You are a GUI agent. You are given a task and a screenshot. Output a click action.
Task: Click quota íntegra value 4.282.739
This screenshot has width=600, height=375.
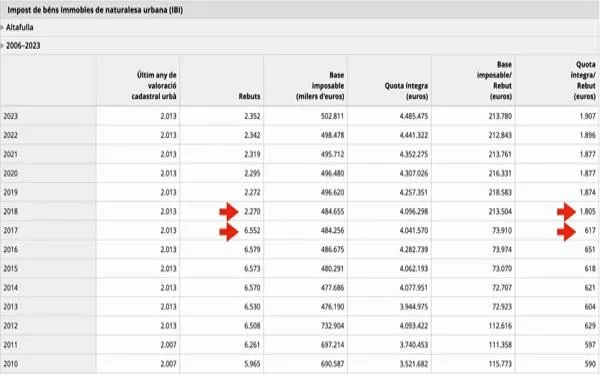[x=414, y=250]
